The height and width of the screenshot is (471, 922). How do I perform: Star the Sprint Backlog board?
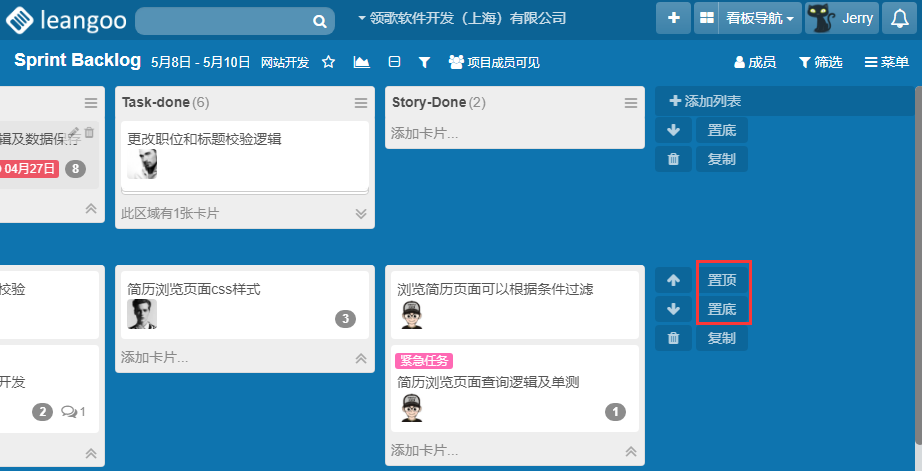328,62
